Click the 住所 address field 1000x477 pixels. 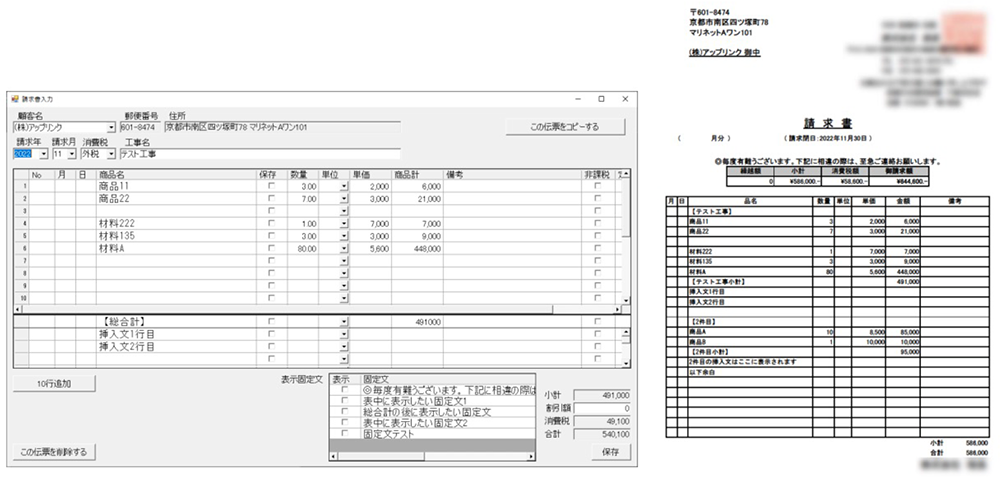pyautogui.click(x=283, y=128)
